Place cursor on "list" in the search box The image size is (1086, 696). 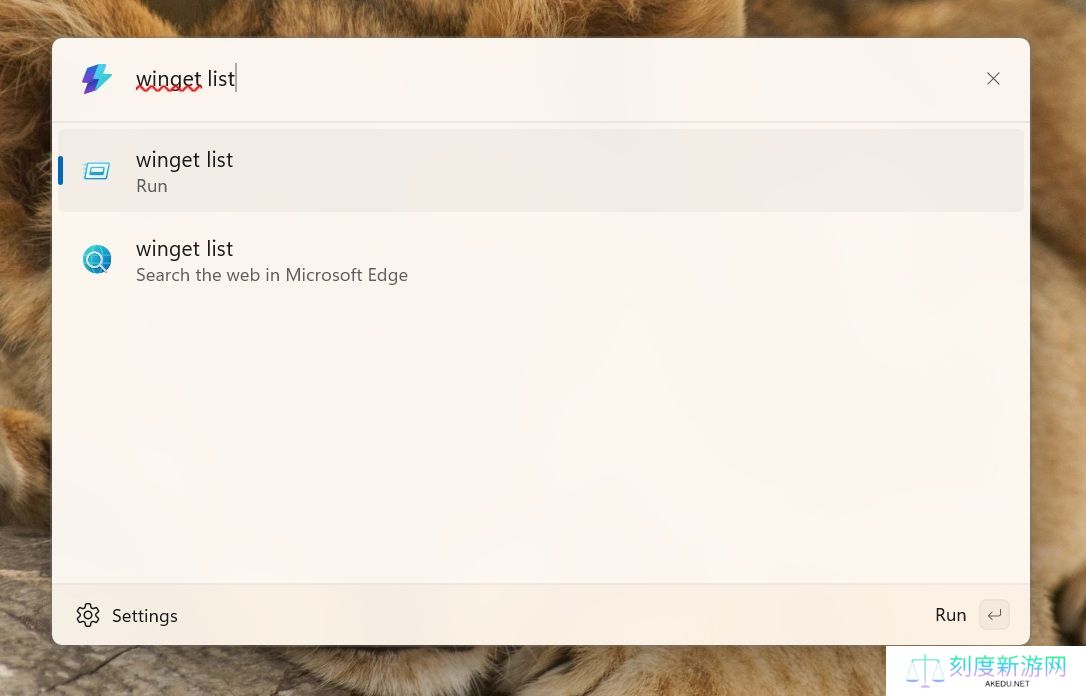click(221, 79)
